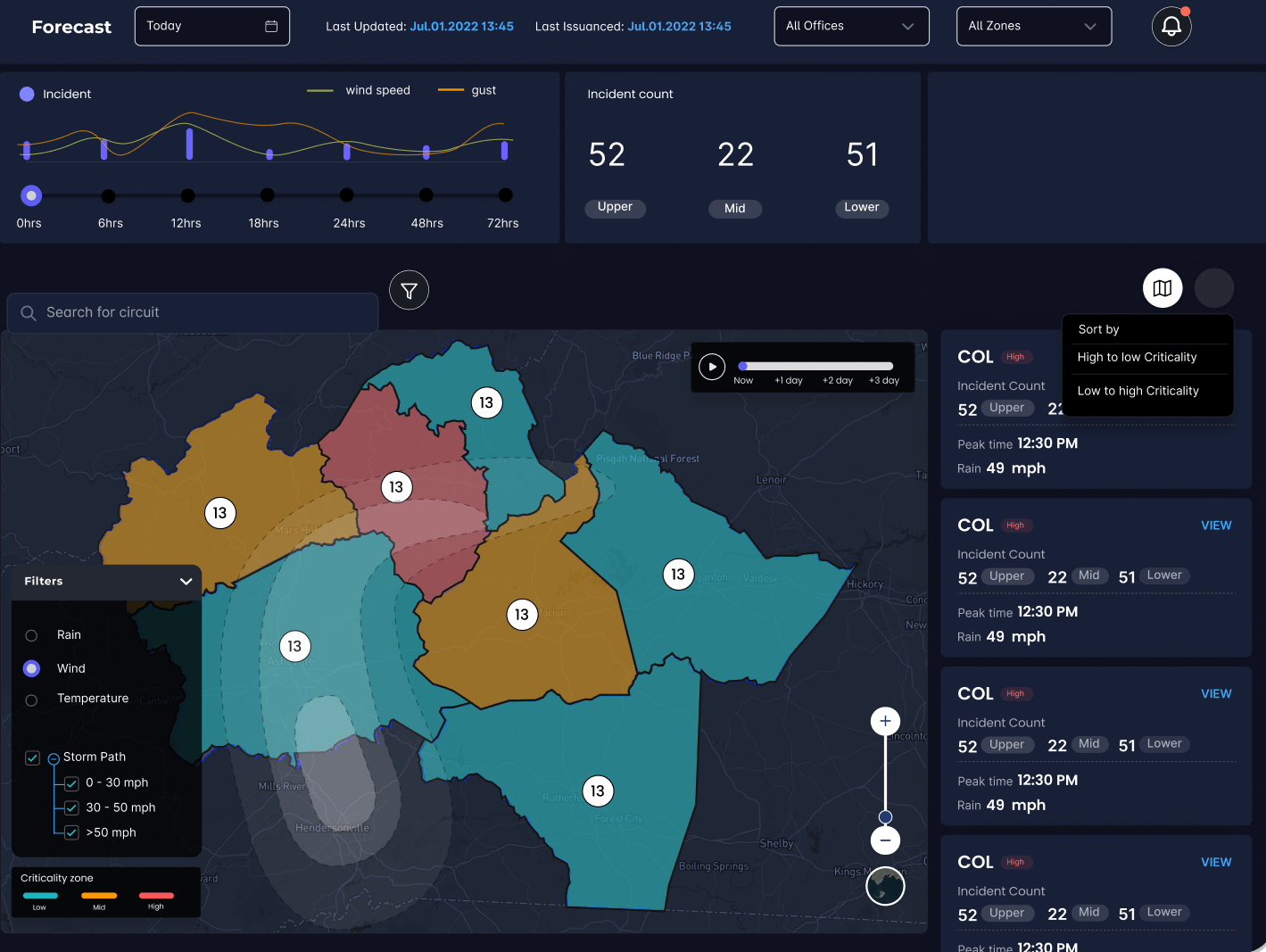Select the 13 marker in the red zone
The image size is (1266, 952).
[396, 487]
